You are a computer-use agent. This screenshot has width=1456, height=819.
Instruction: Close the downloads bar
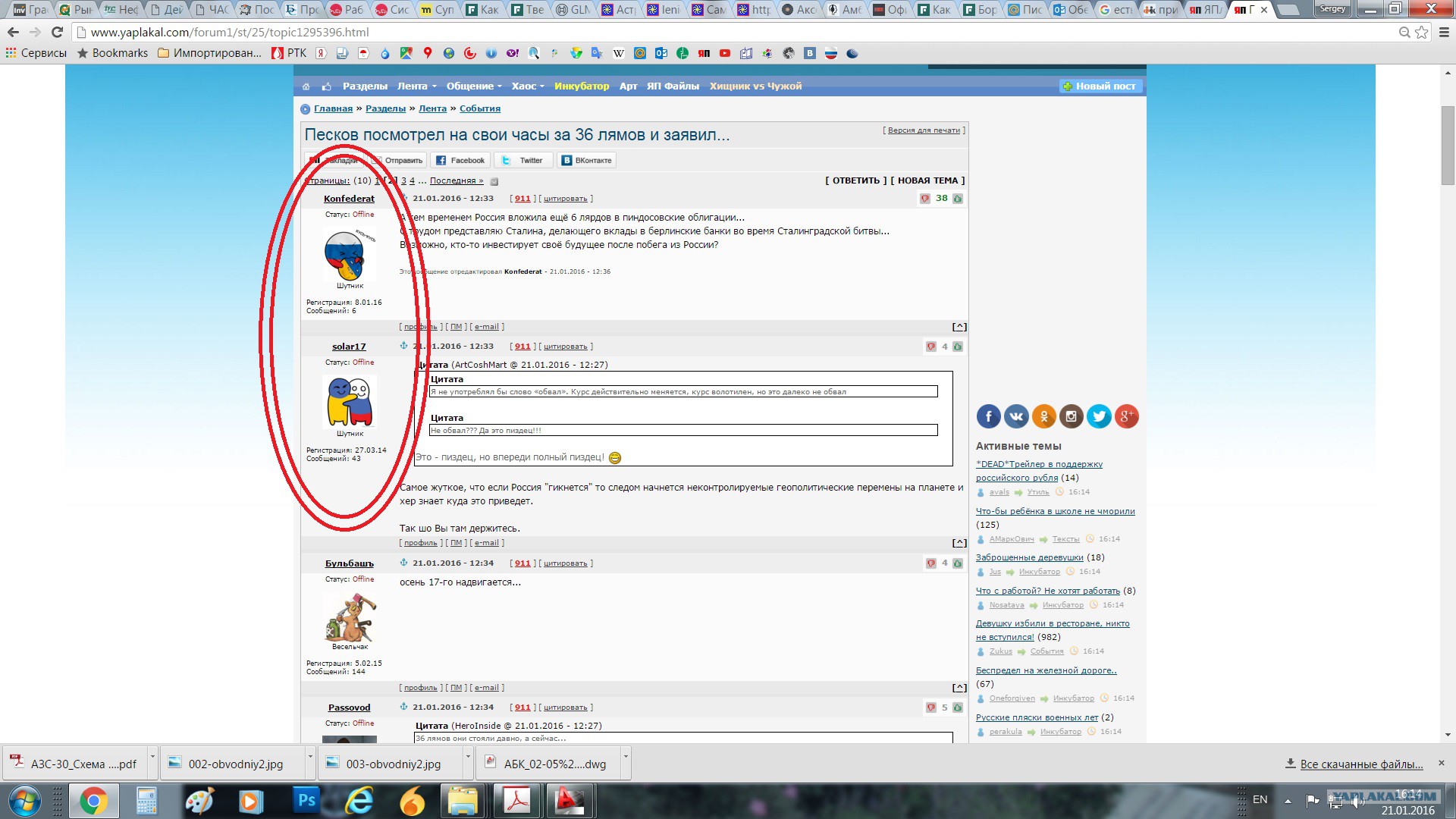coord(1442,764)
